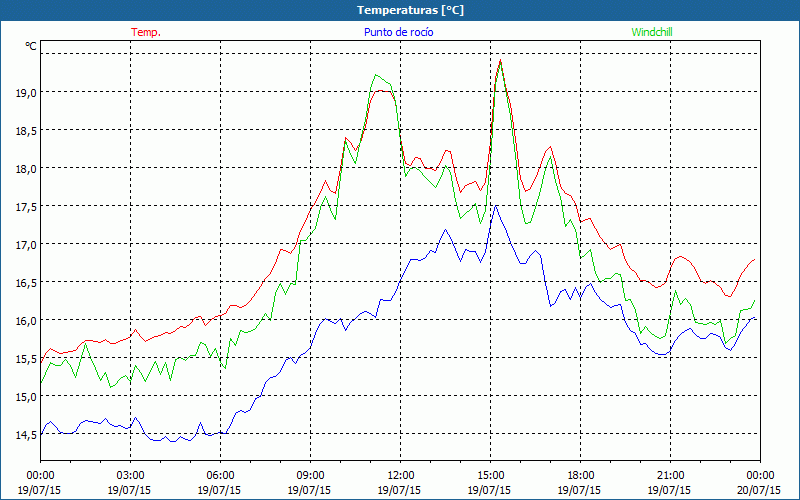The image size is (800, 500).
Task: Click the red temperature peak just after 15:00
Action: pos(501,60)
